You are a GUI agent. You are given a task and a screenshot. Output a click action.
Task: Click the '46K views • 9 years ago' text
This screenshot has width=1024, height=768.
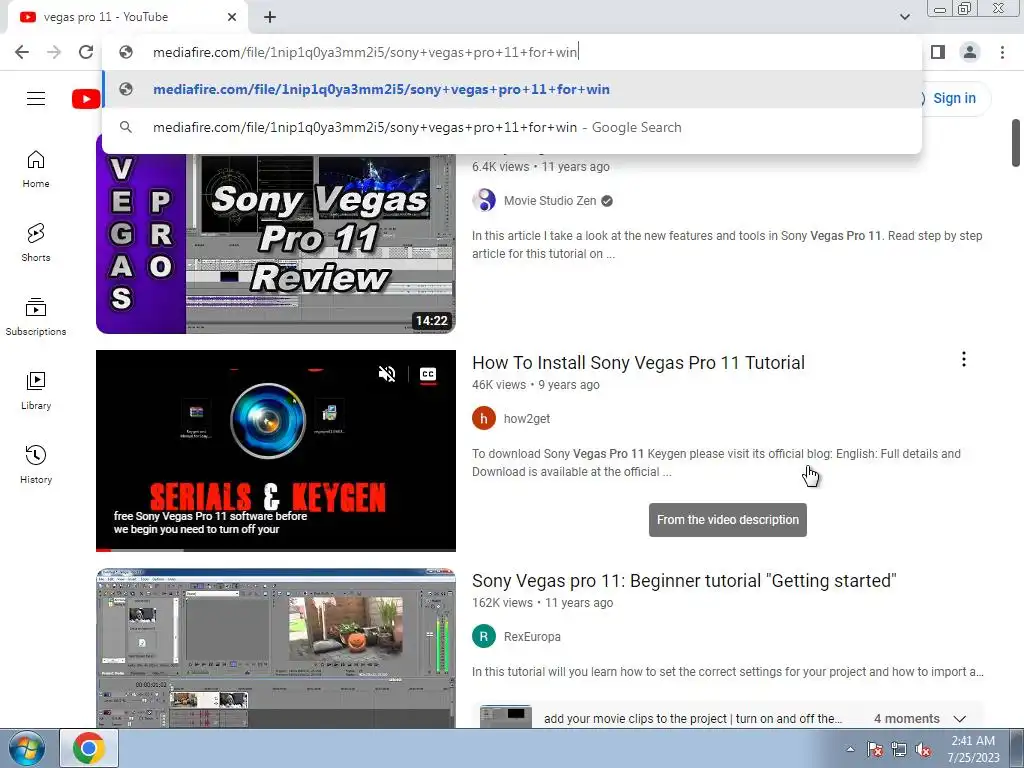coord(536,385)
